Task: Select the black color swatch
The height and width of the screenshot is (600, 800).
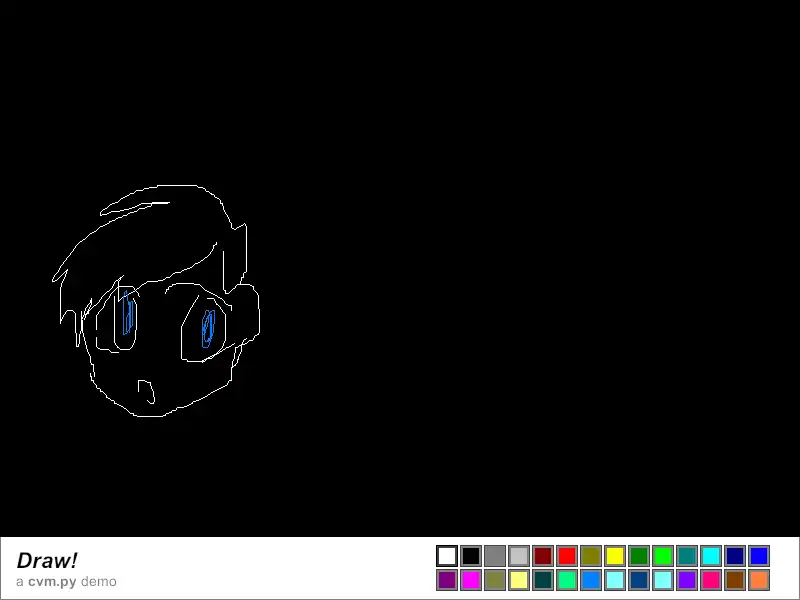Action: pos(471,556)
